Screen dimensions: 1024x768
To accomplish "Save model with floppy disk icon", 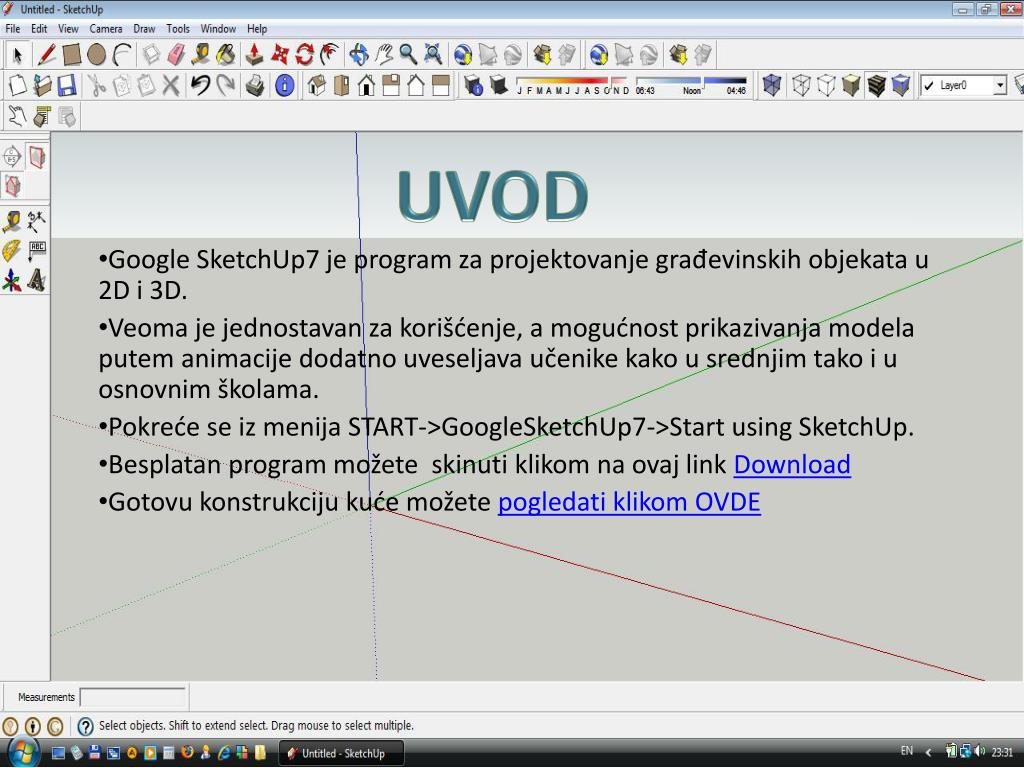I will (x=67, y=86).
